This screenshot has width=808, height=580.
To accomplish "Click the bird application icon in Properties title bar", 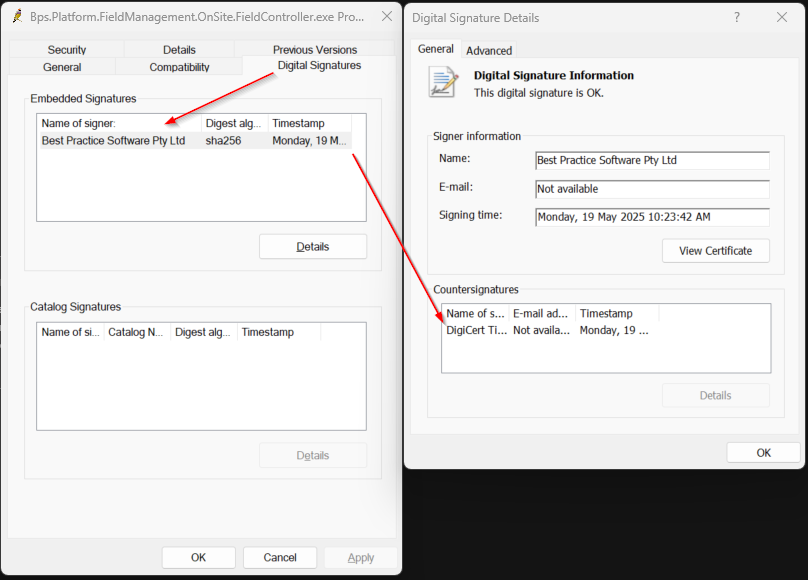I will click(x=18, y=16).
